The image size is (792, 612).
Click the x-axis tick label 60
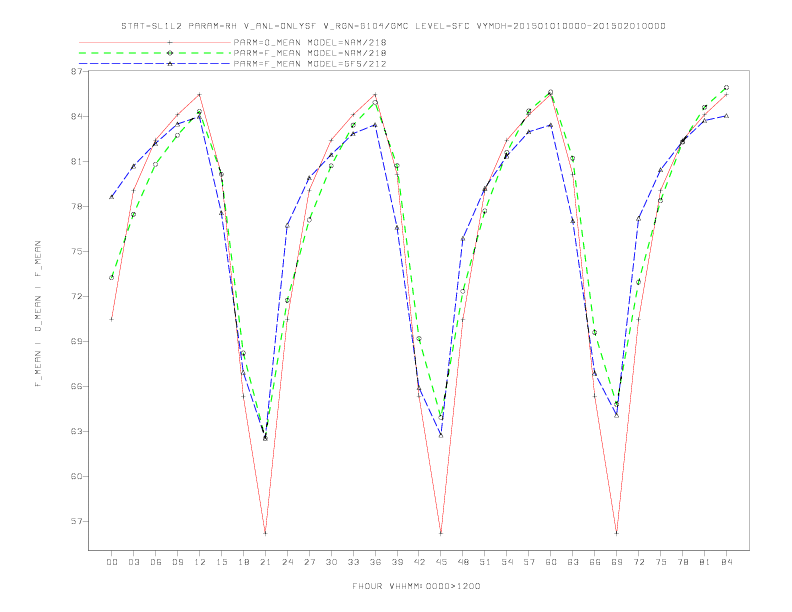coord(551,562)
